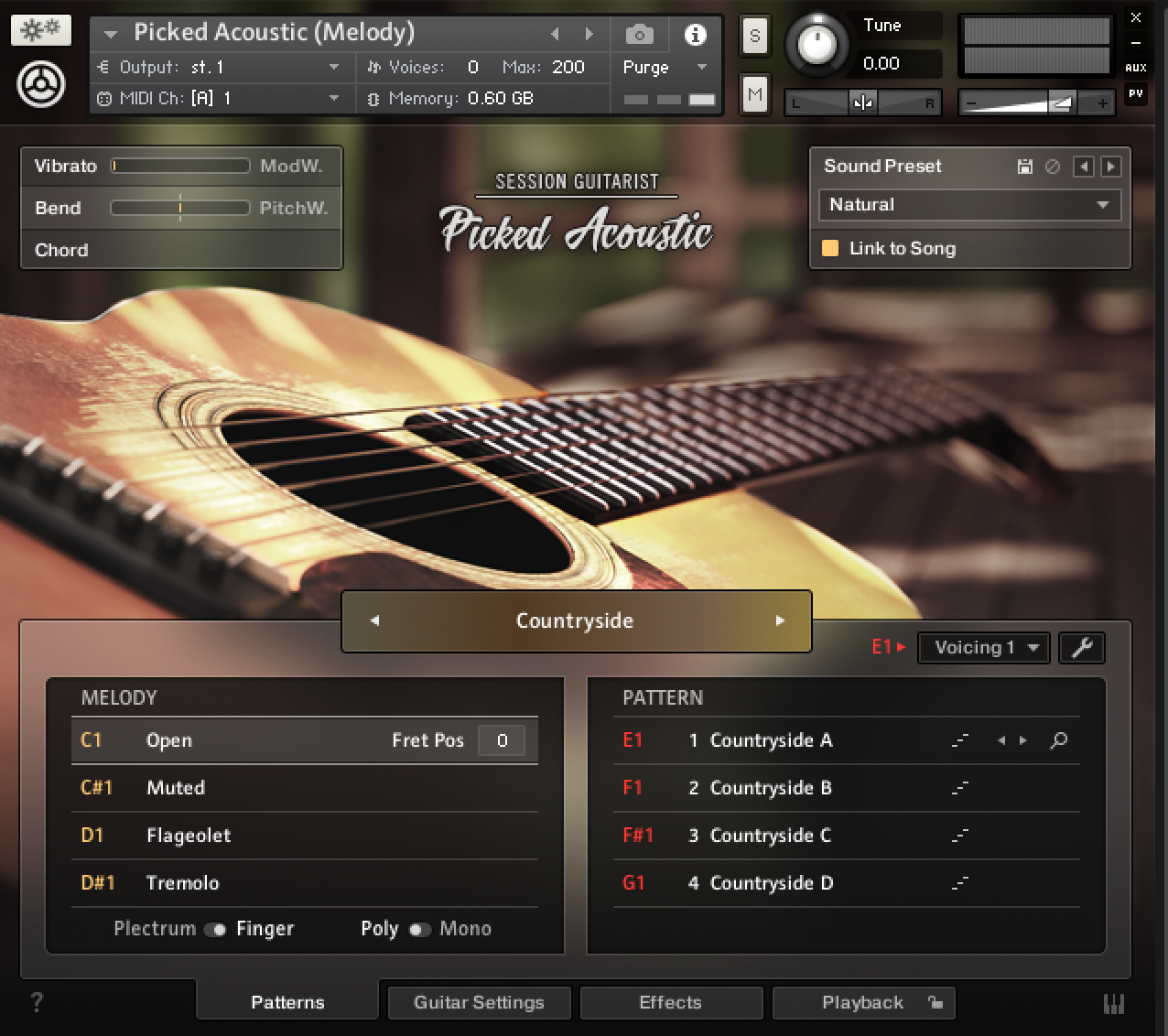Go to next sound preset
This screenshot has height=1036, width=1168.
tap(1110, 167)
